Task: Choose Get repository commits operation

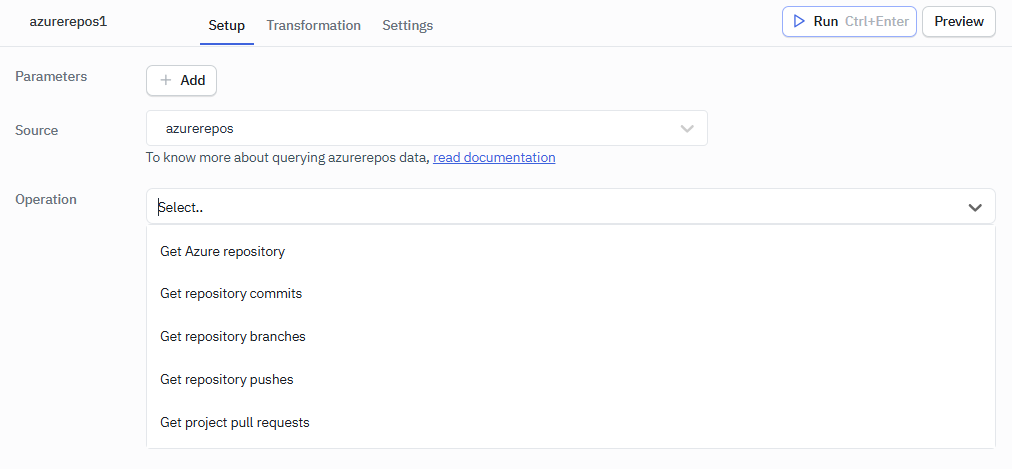Action: (571, 294)
